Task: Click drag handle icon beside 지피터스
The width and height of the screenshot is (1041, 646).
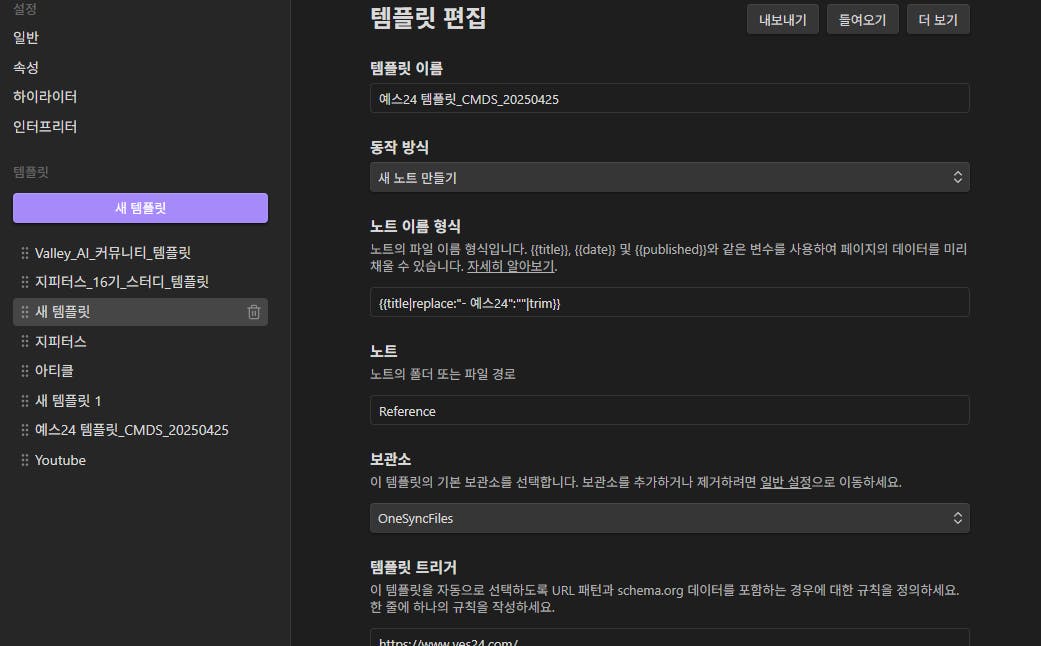Action: coord(25,341)
